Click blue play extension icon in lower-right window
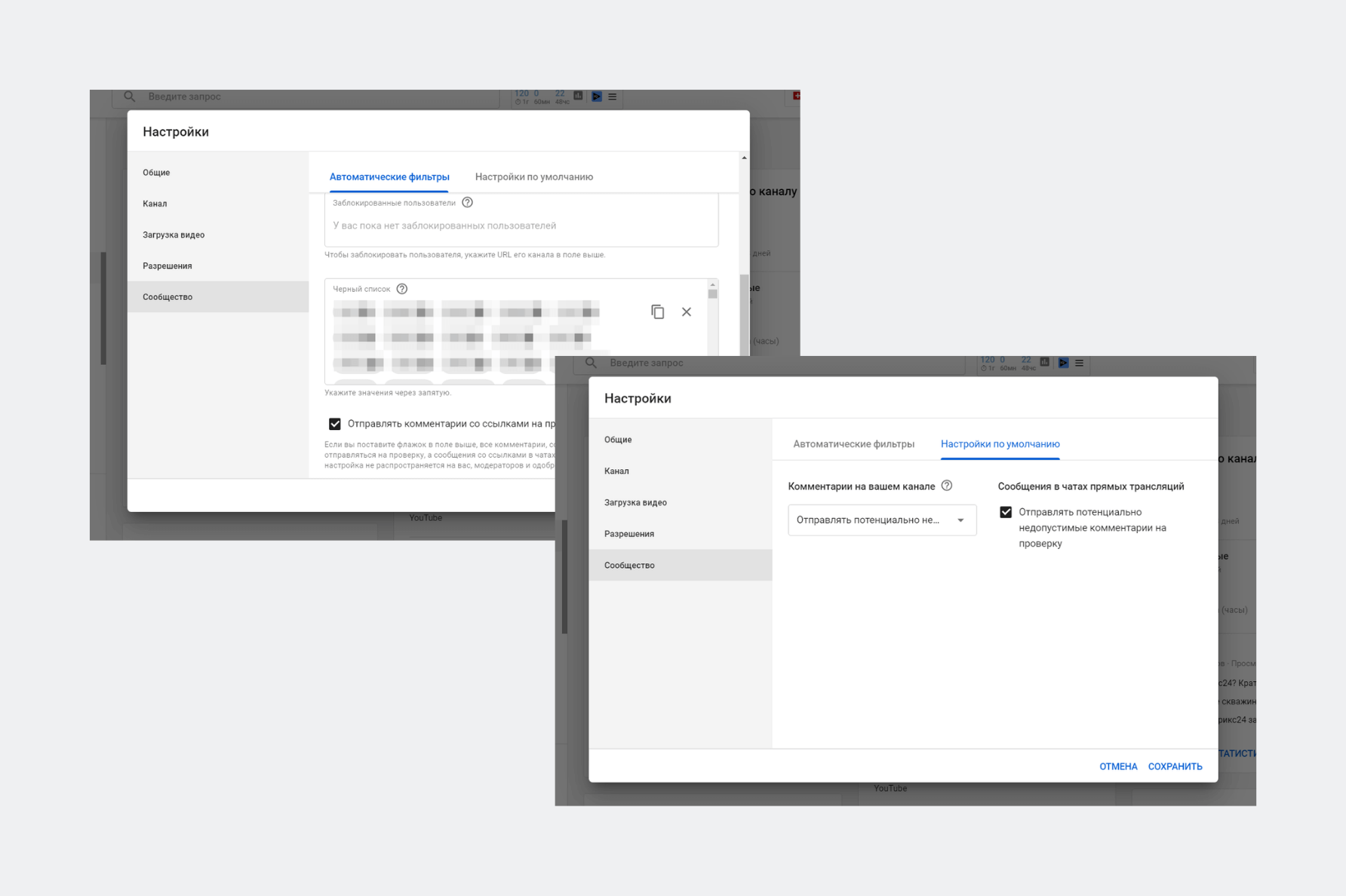1346x896 pixels. coord(1063,363)
